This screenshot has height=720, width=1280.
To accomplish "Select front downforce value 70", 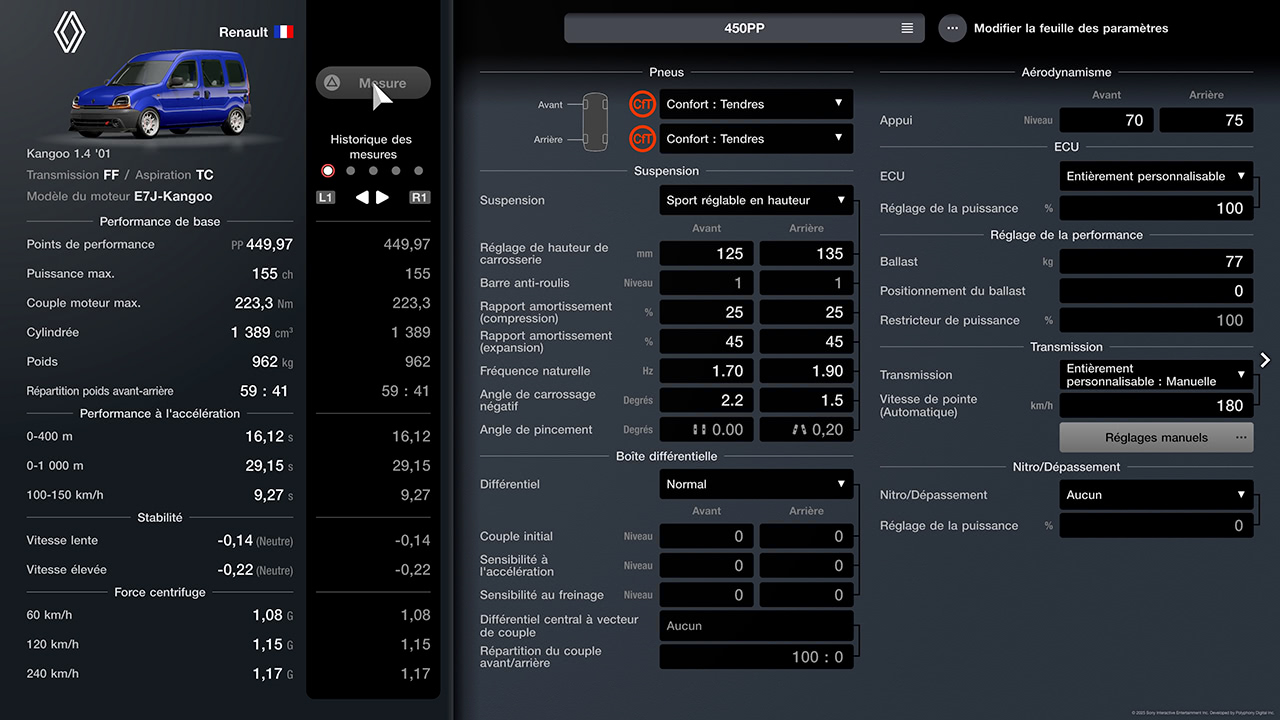I will [1107, 120].
